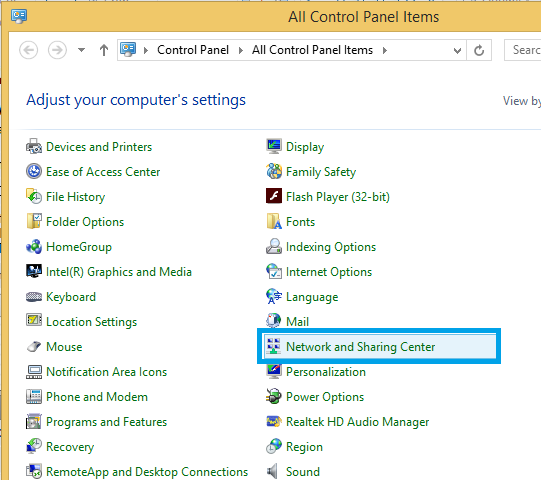Go back with the Back arrow button

(28, 50)
